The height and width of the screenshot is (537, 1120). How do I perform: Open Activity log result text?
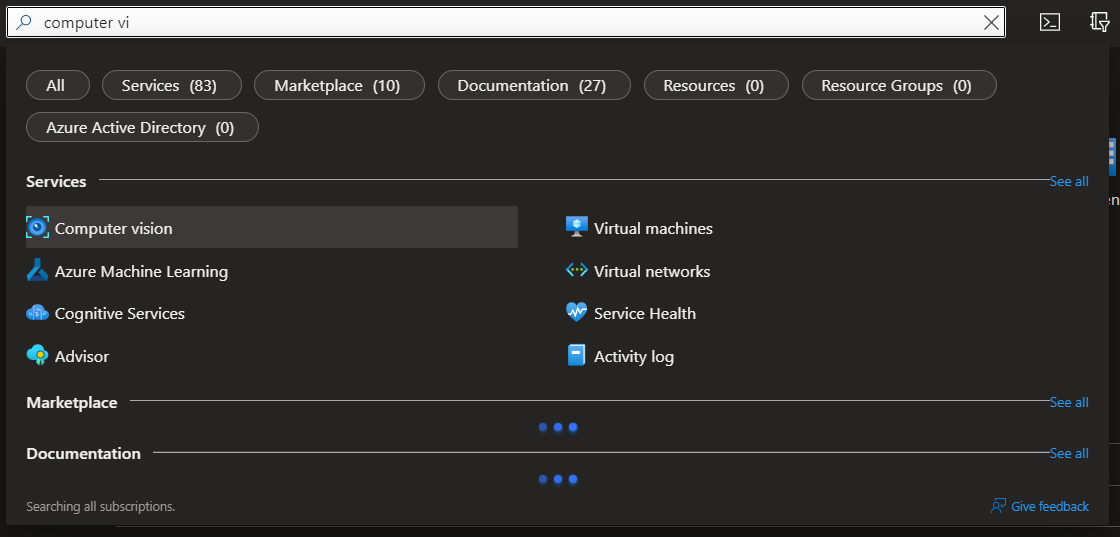point(634,356)
